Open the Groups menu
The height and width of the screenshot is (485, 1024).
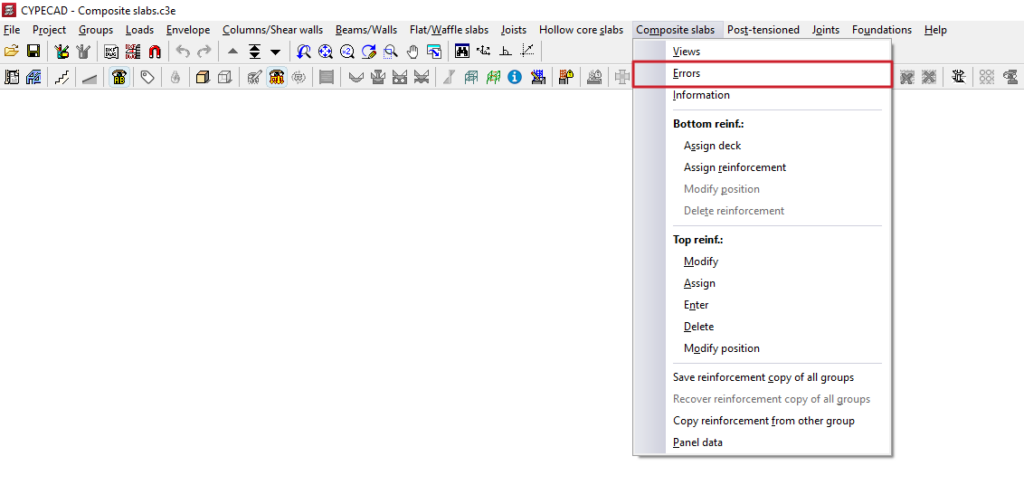click(x=96, y=30)
